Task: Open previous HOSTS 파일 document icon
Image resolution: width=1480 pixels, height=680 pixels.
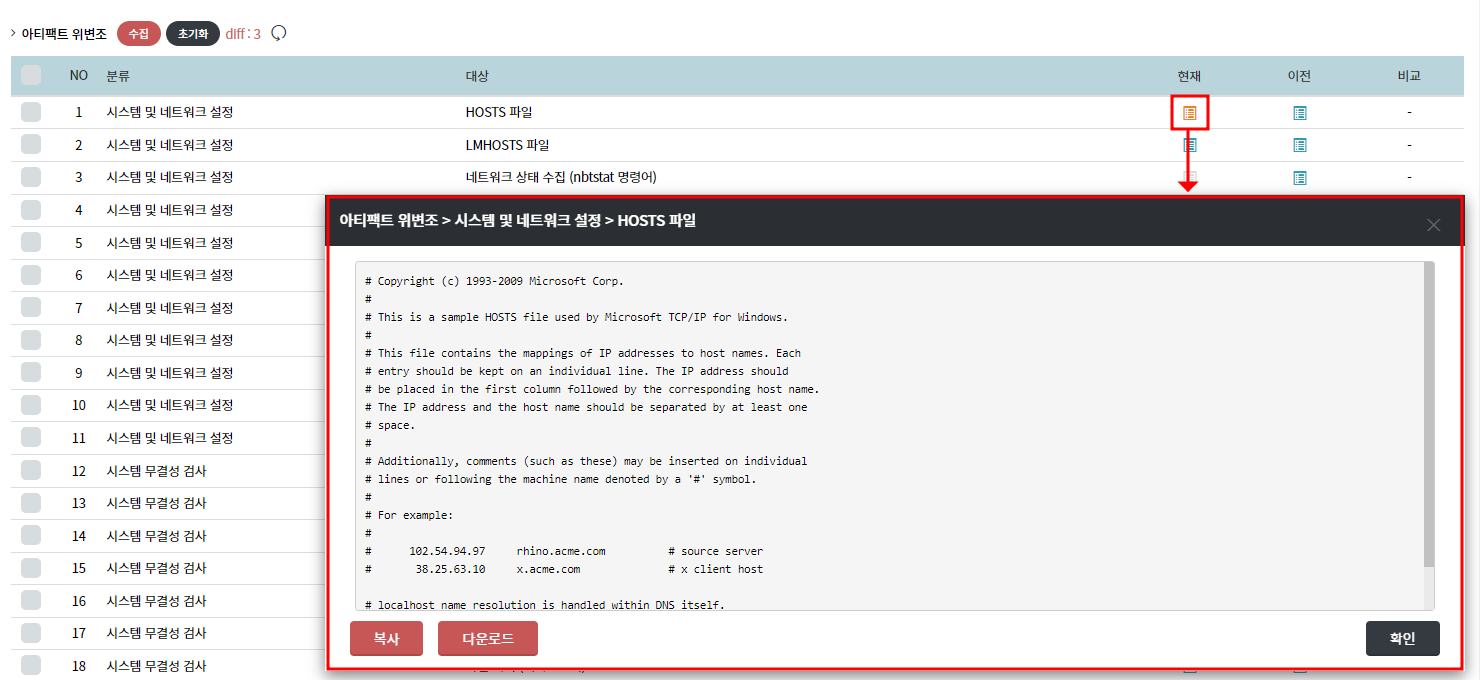Action: pyautogui.click(x=1299, y=113)
